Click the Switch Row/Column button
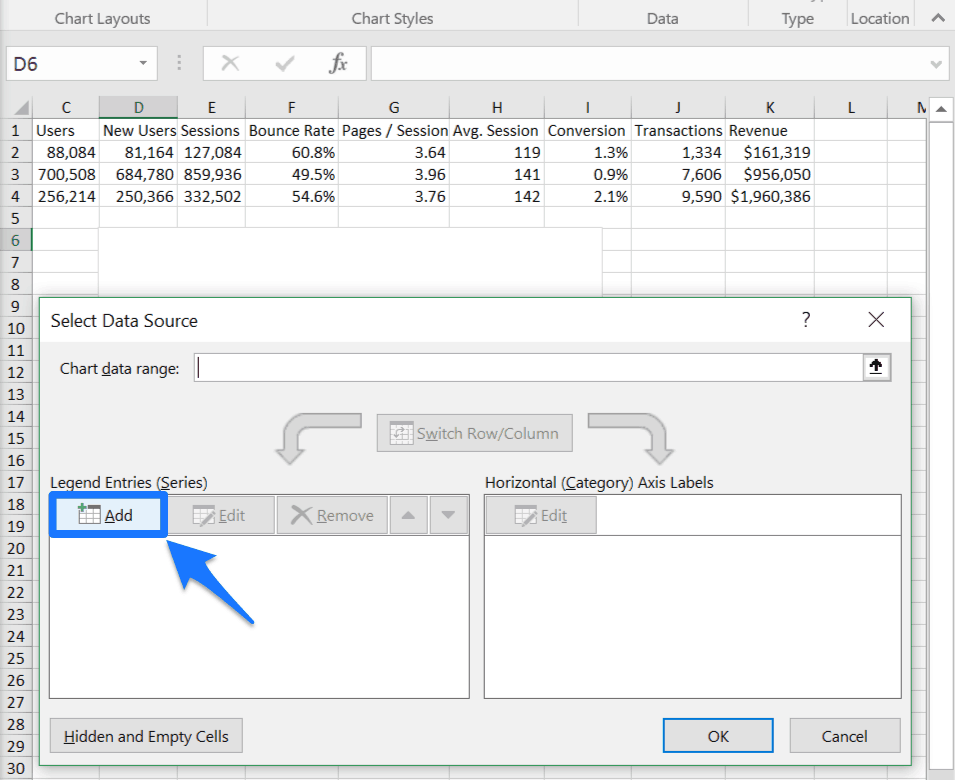Viewport: 955px width, 780px height. click(474, 433)
